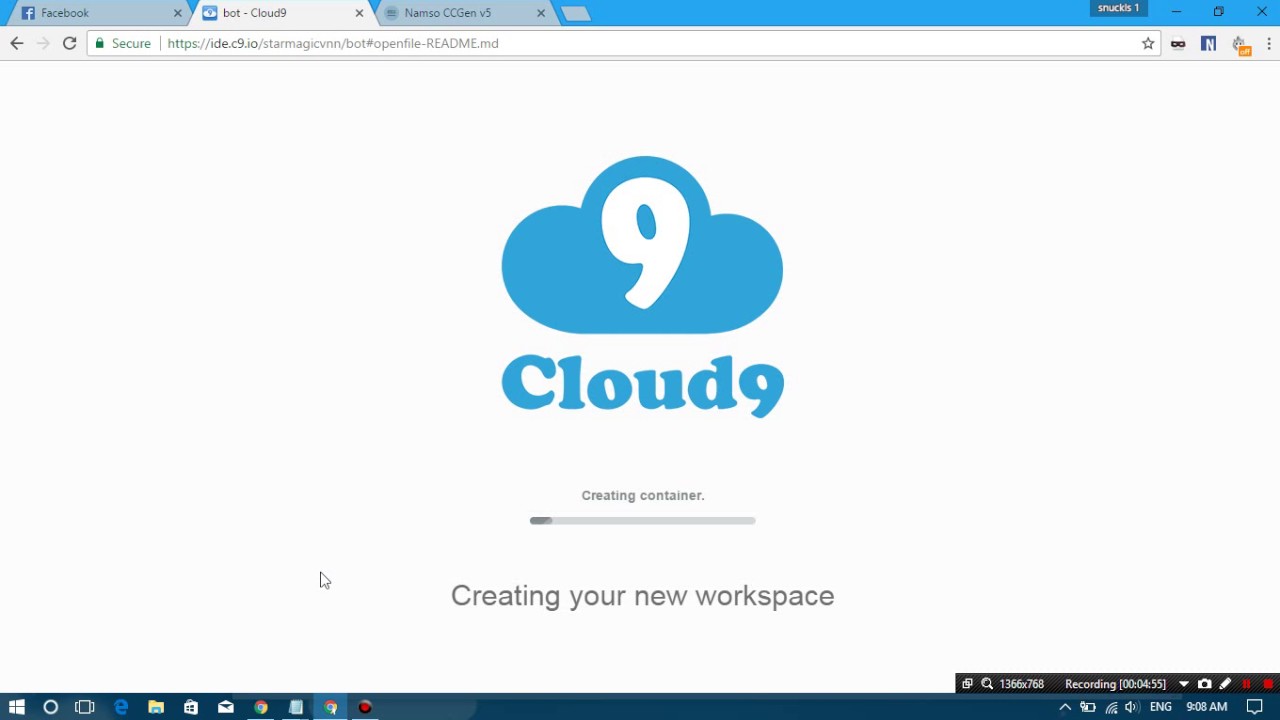Viewport: 1280px width, 720px height.
Task: Open a new browser tab
Action: pos(576,13)
